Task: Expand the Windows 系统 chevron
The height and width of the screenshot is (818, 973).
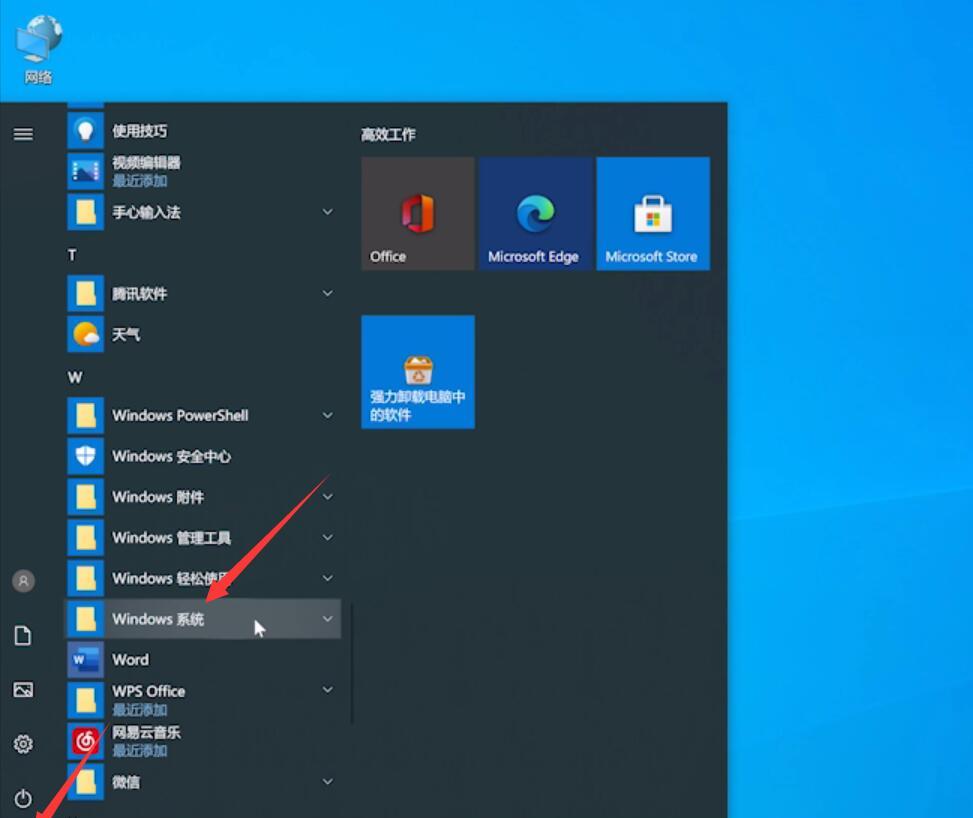Action: pos(328,619)
